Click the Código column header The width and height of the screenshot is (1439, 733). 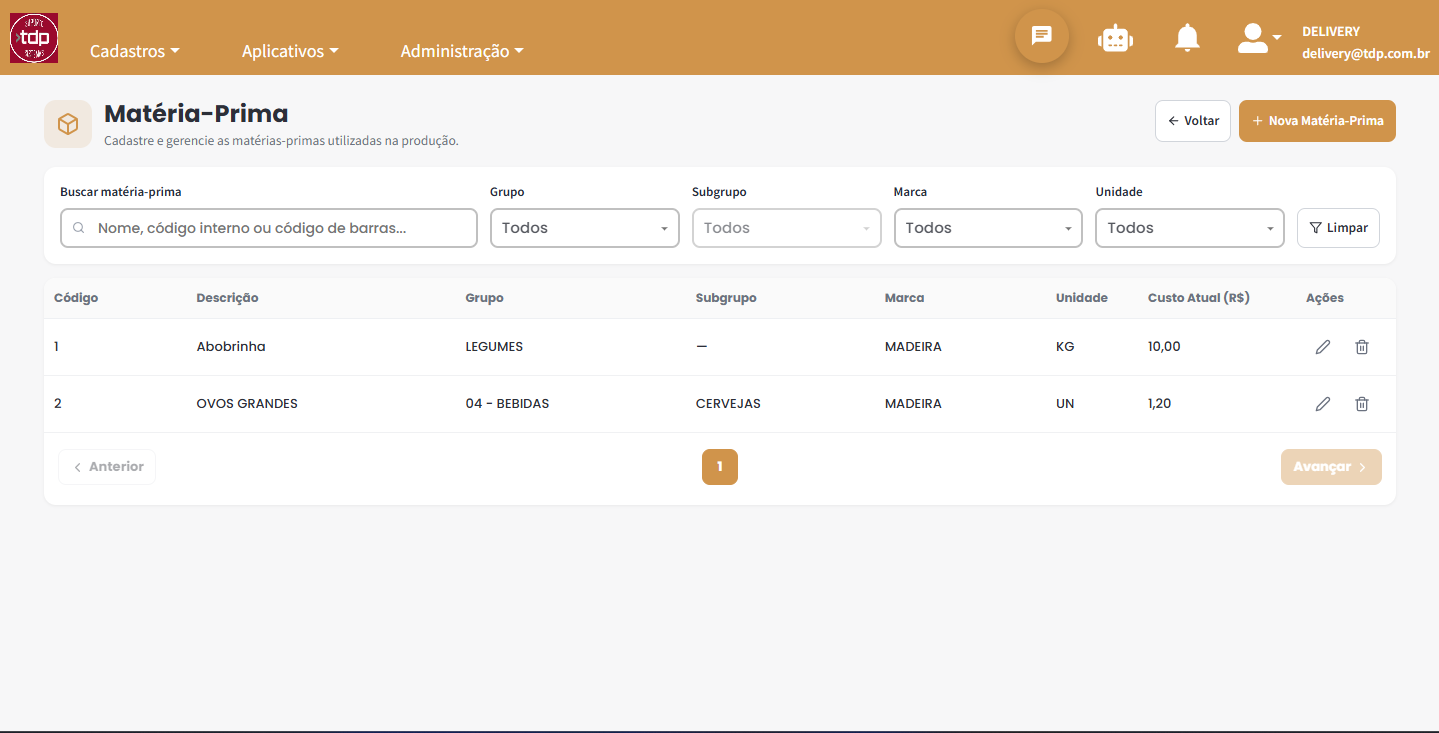click(76, 298)
